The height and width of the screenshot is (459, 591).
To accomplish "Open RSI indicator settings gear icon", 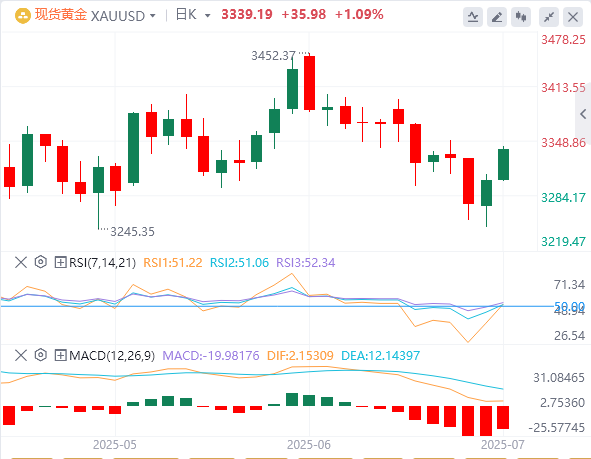I will 41,262.
